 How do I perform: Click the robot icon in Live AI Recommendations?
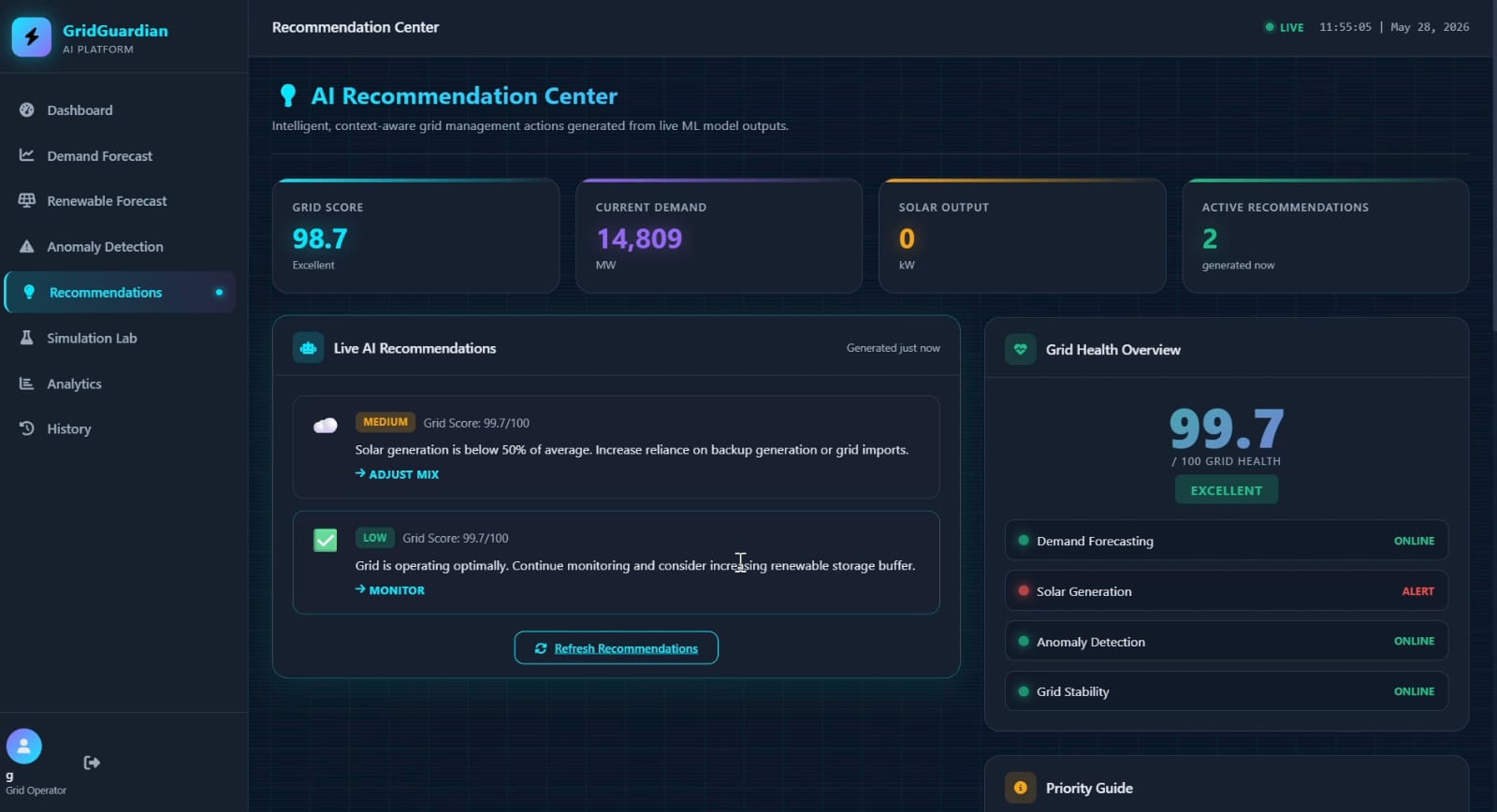[308, 348]
